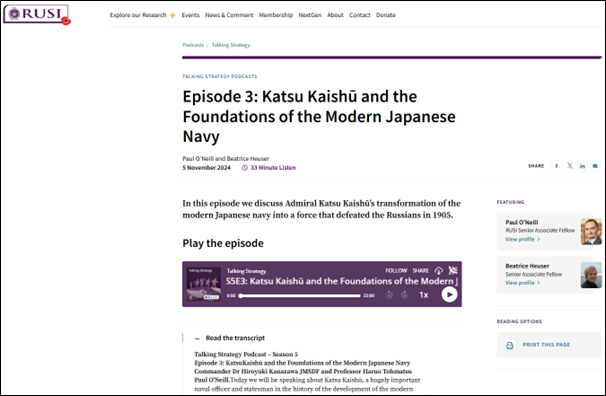Viewport: 606px width, 396px height.
Task: Play the podcast episode
Action: (x=449, y=295)
